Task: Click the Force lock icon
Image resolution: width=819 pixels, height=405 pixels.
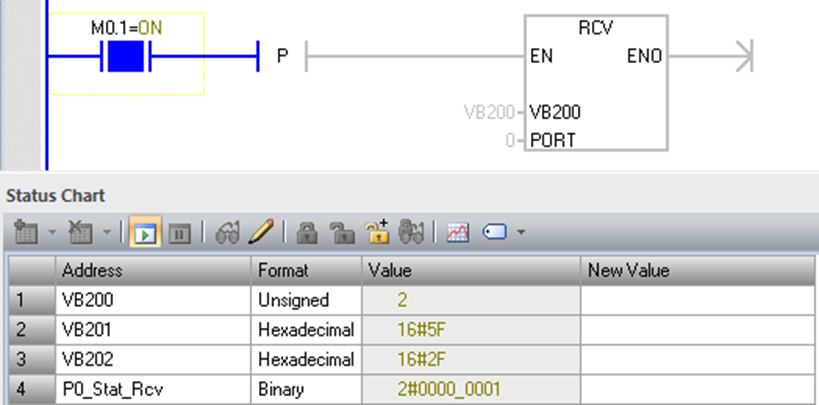Action: tap(307, 233)
